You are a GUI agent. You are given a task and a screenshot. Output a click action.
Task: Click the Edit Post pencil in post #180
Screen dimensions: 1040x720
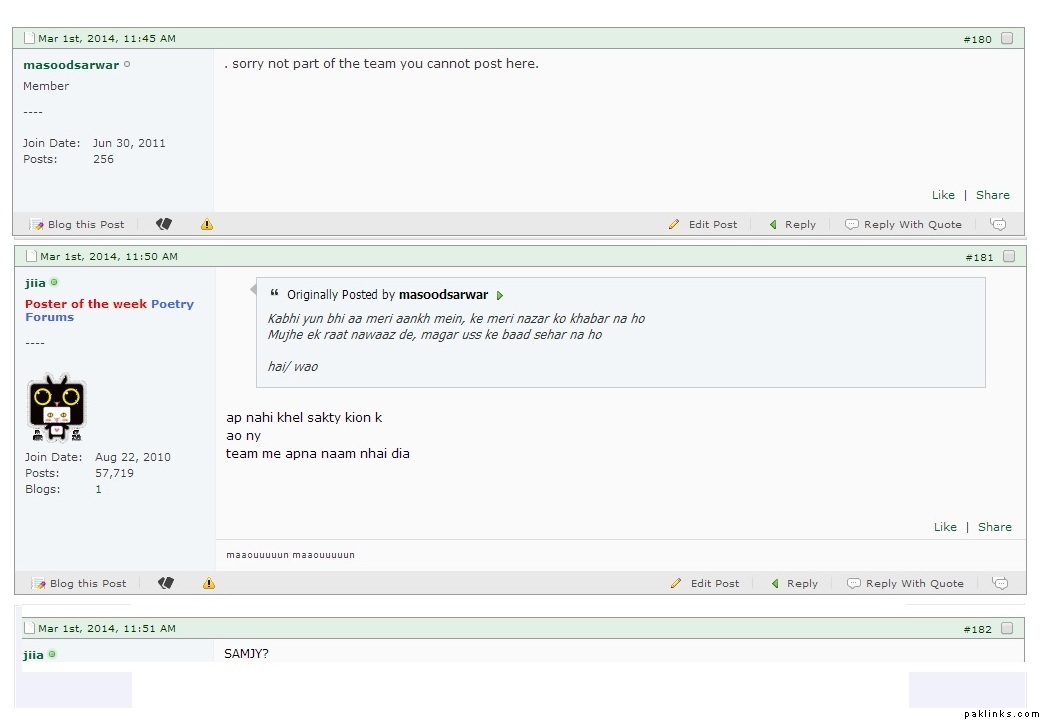[x=675, y=225]
